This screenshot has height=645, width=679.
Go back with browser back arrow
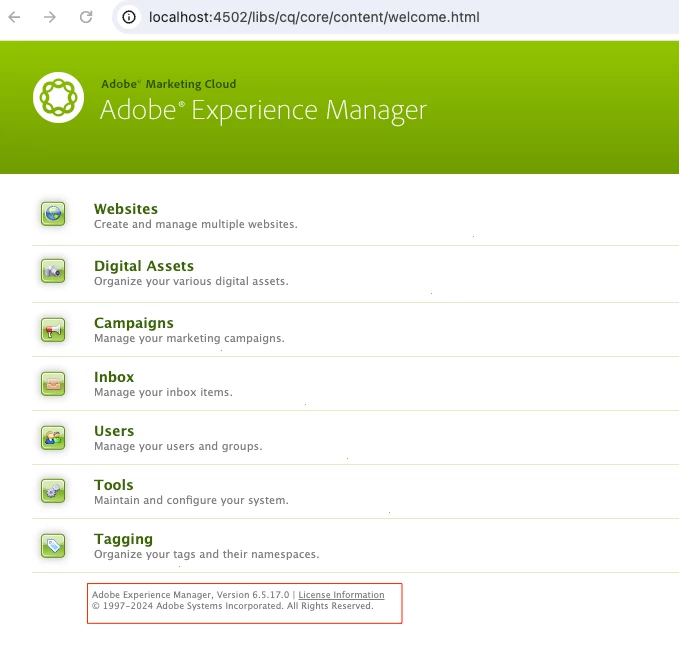coord(14,17)
